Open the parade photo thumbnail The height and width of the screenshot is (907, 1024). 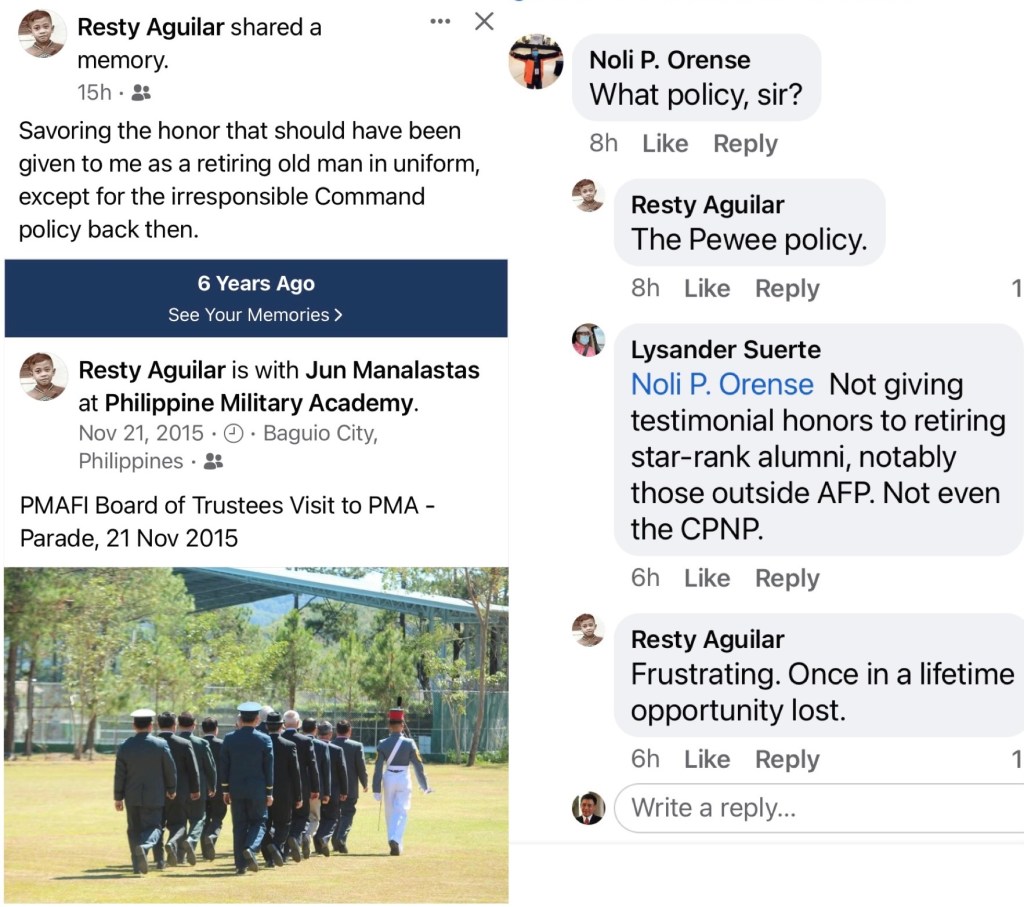(256, 735)
